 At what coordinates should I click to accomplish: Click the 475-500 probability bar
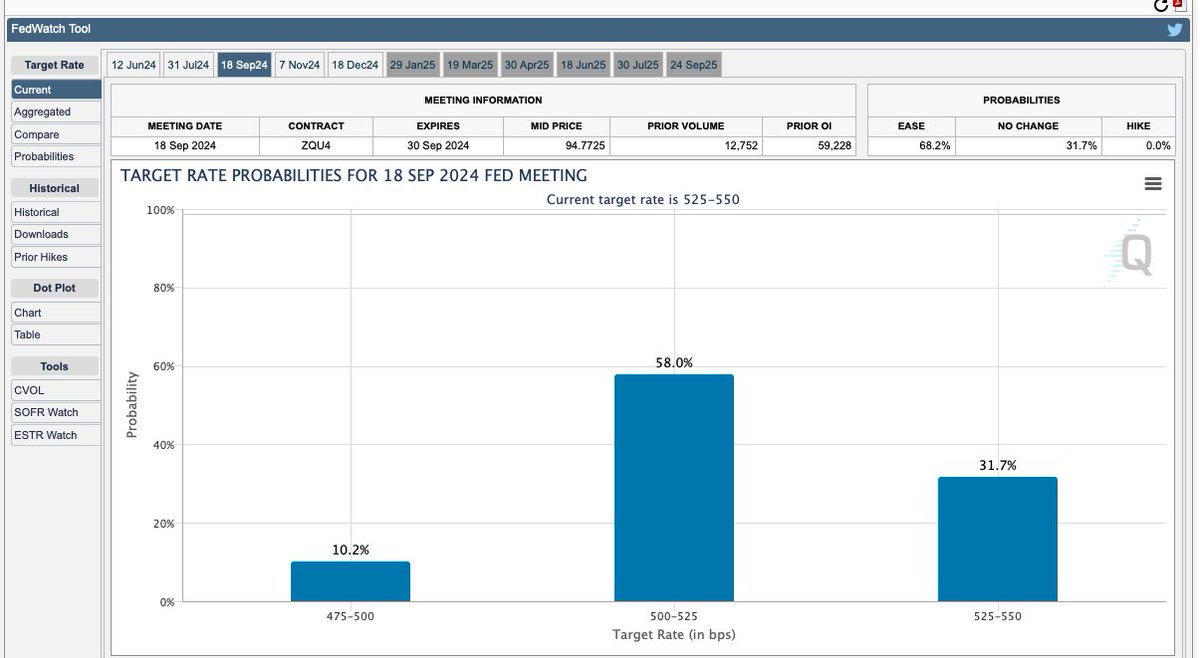pyautogui.click(x=350, y=582)
